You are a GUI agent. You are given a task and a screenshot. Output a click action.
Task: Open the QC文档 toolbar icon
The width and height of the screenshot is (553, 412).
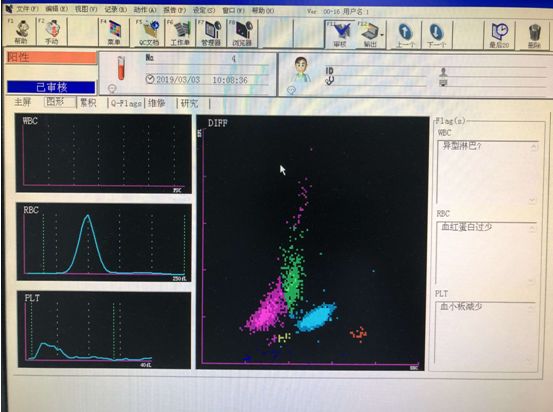pyautogui.click(x=149, y=33)
